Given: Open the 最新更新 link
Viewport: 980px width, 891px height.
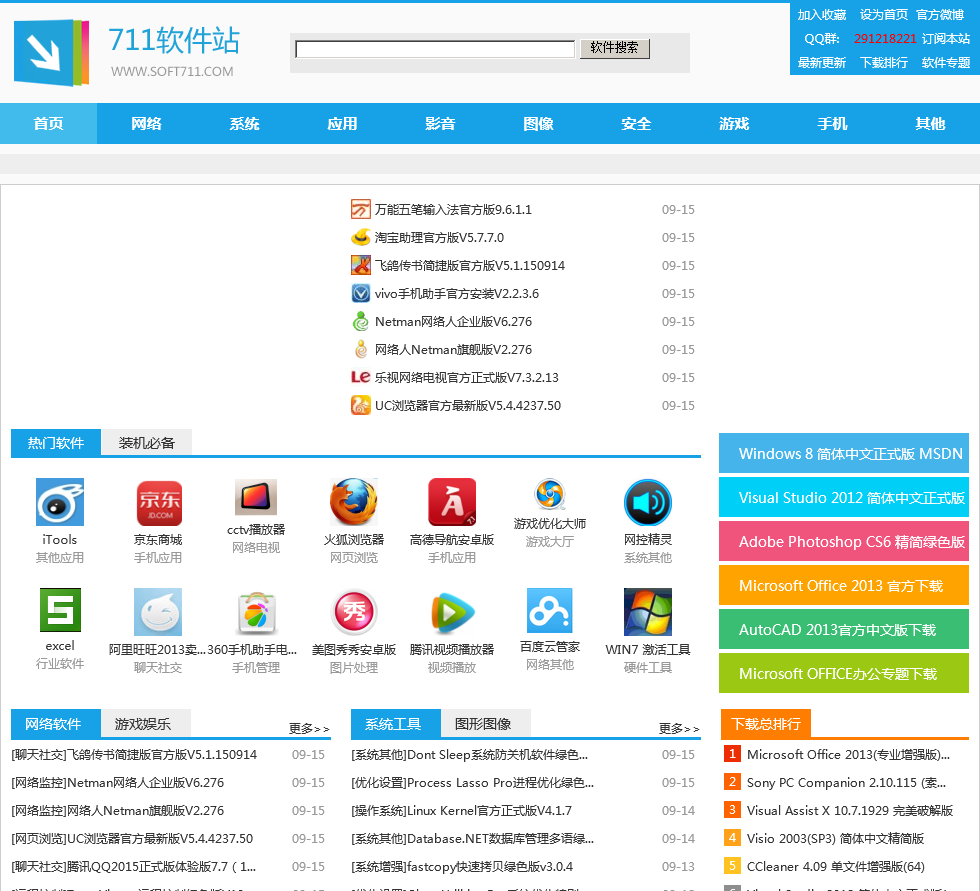Looking at the screenshot, I should click(x=821, y=62).
